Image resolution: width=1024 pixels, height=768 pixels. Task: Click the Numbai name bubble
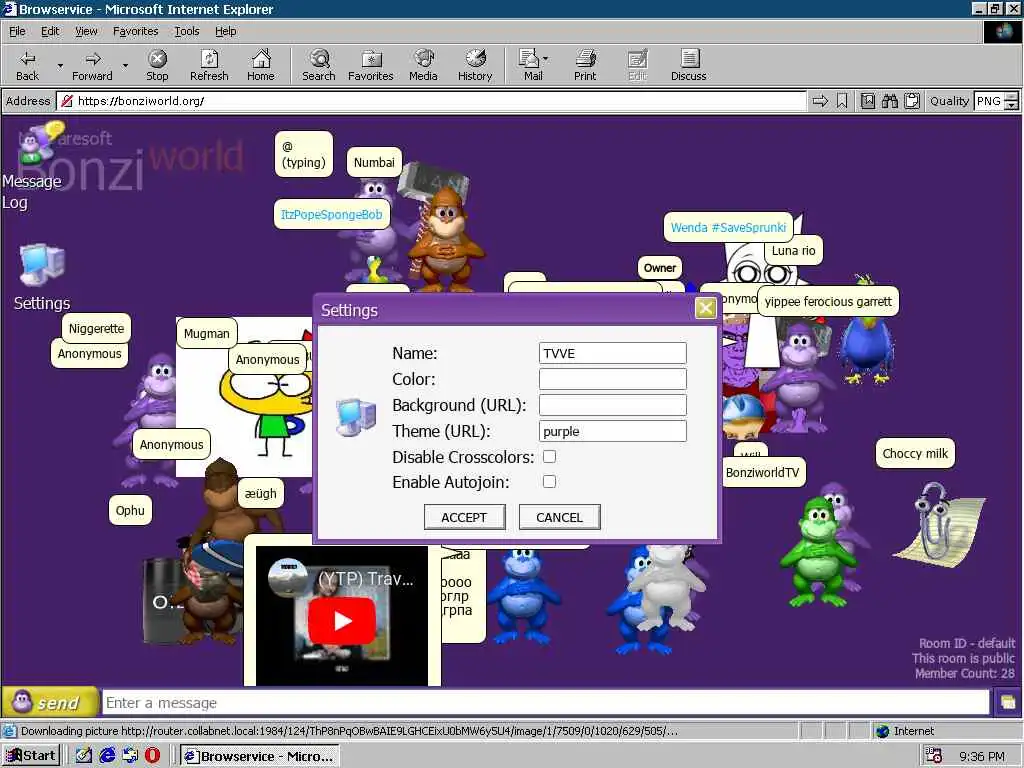[x=374, y=163]
